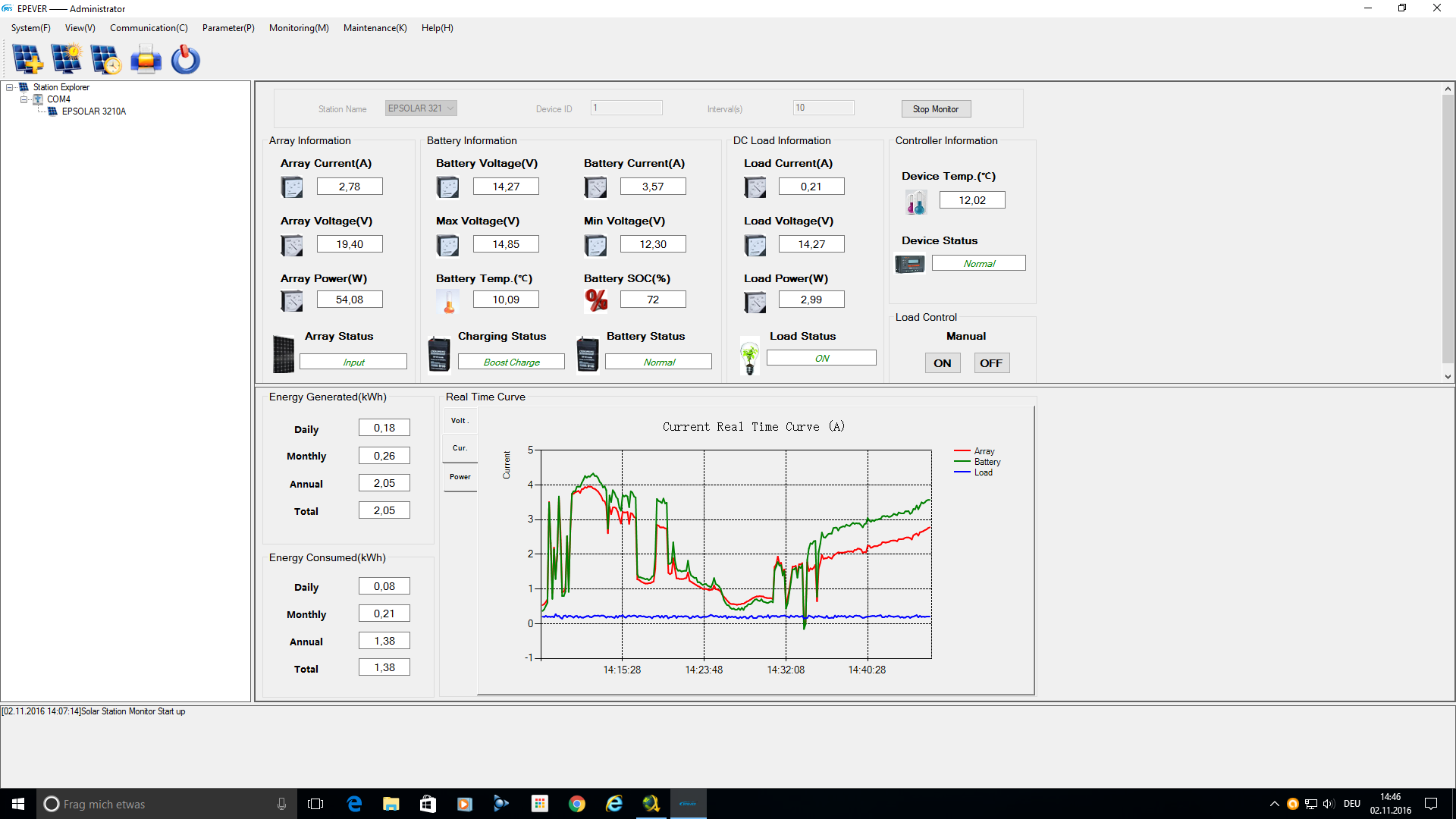The width and height of the screenshot is (1456, 819).
Task: Collapse the Station Explorer tree node
Action: [10, 87]
